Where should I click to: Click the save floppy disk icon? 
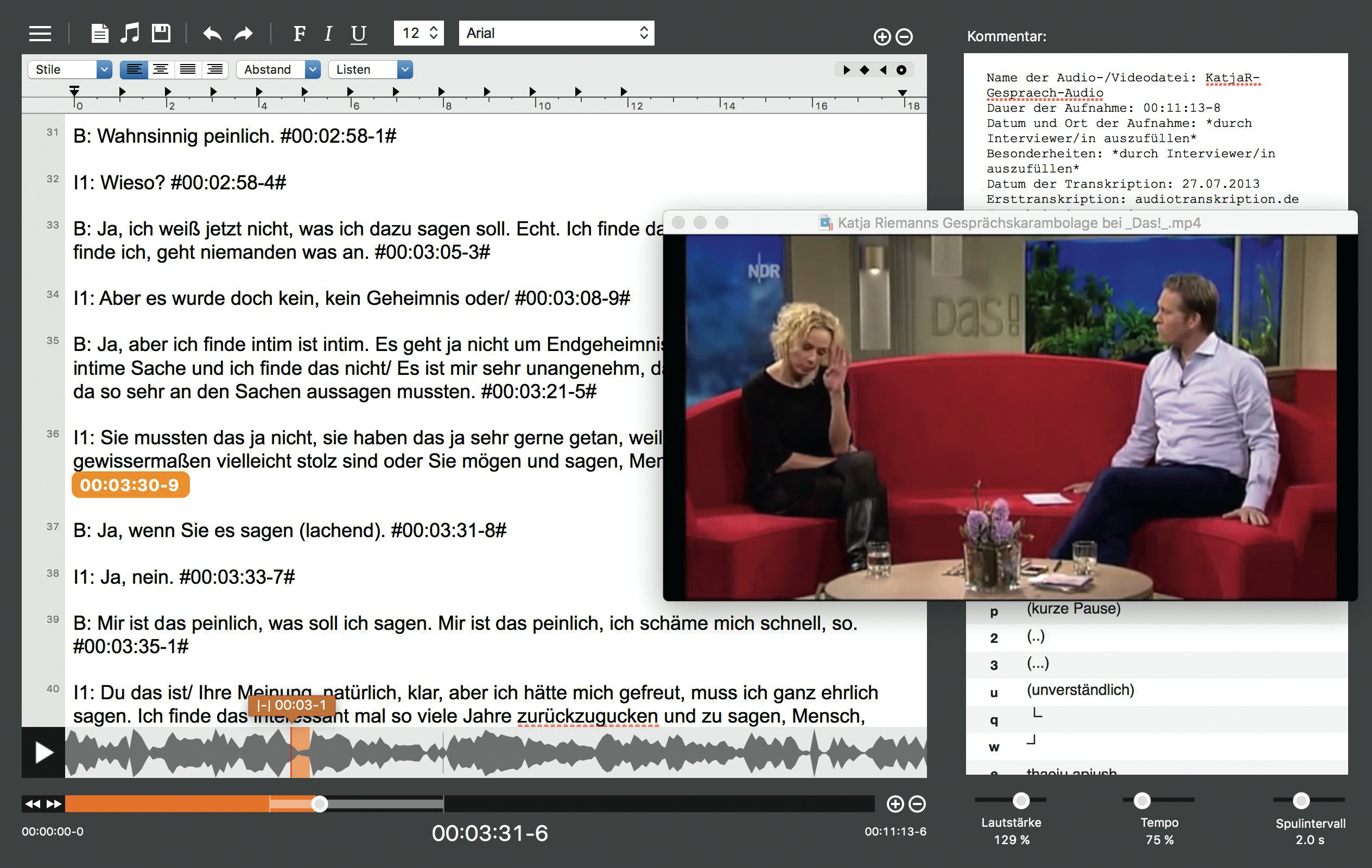point(161,33)
